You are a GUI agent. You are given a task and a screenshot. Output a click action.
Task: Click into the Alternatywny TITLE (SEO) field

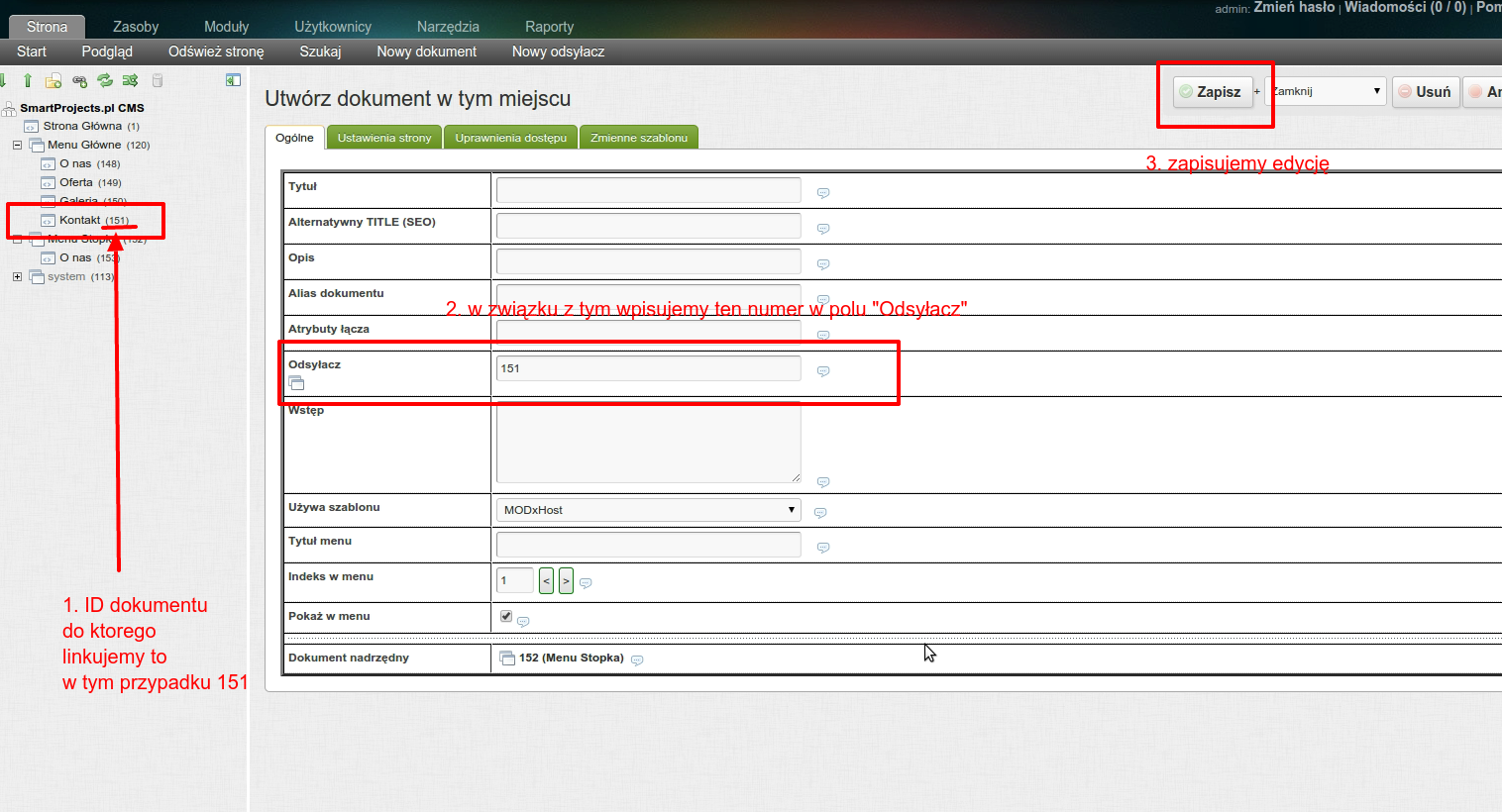point(648,226)
